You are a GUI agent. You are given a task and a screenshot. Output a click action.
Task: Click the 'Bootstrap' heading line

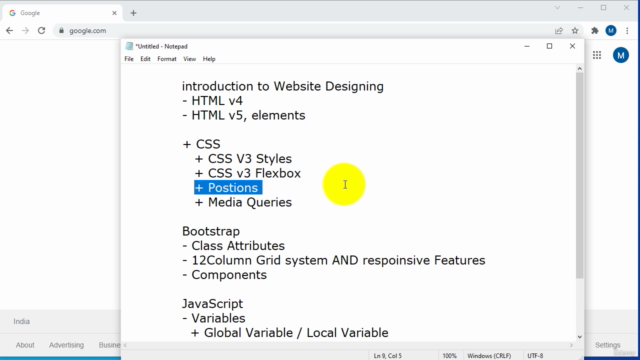(x=211, y=231)
